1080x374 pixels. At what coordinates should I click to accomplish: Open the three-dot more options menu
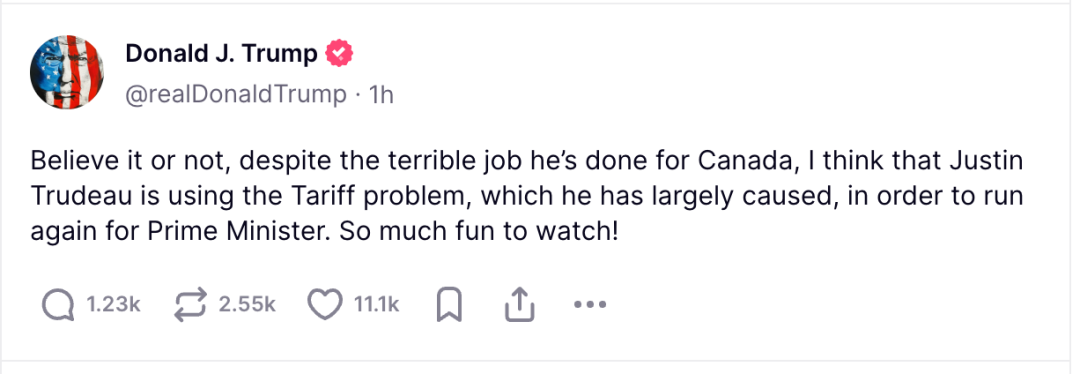tap(590, 304)
